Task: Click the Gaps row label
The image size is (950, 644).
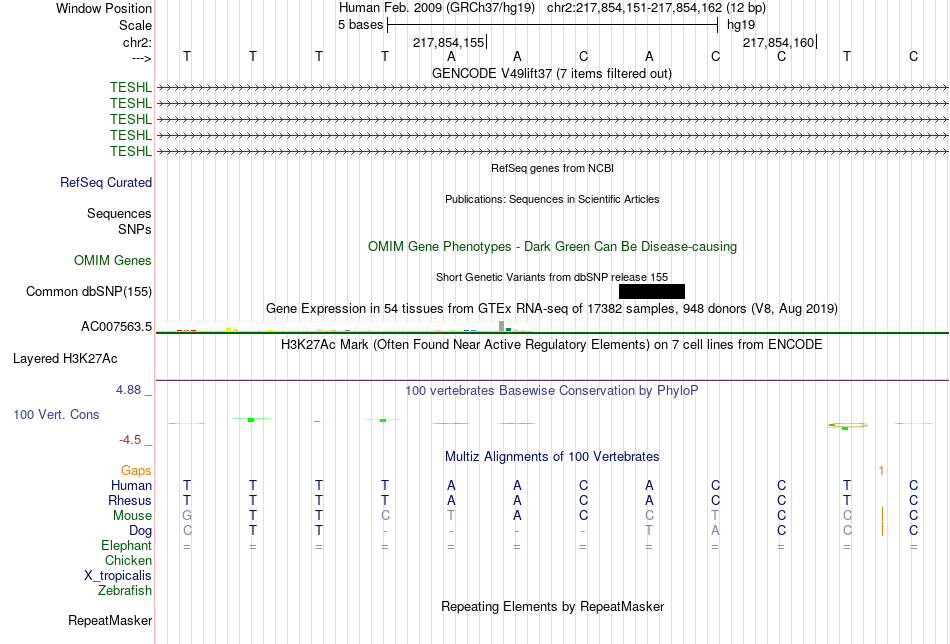Action: point(136,471)
